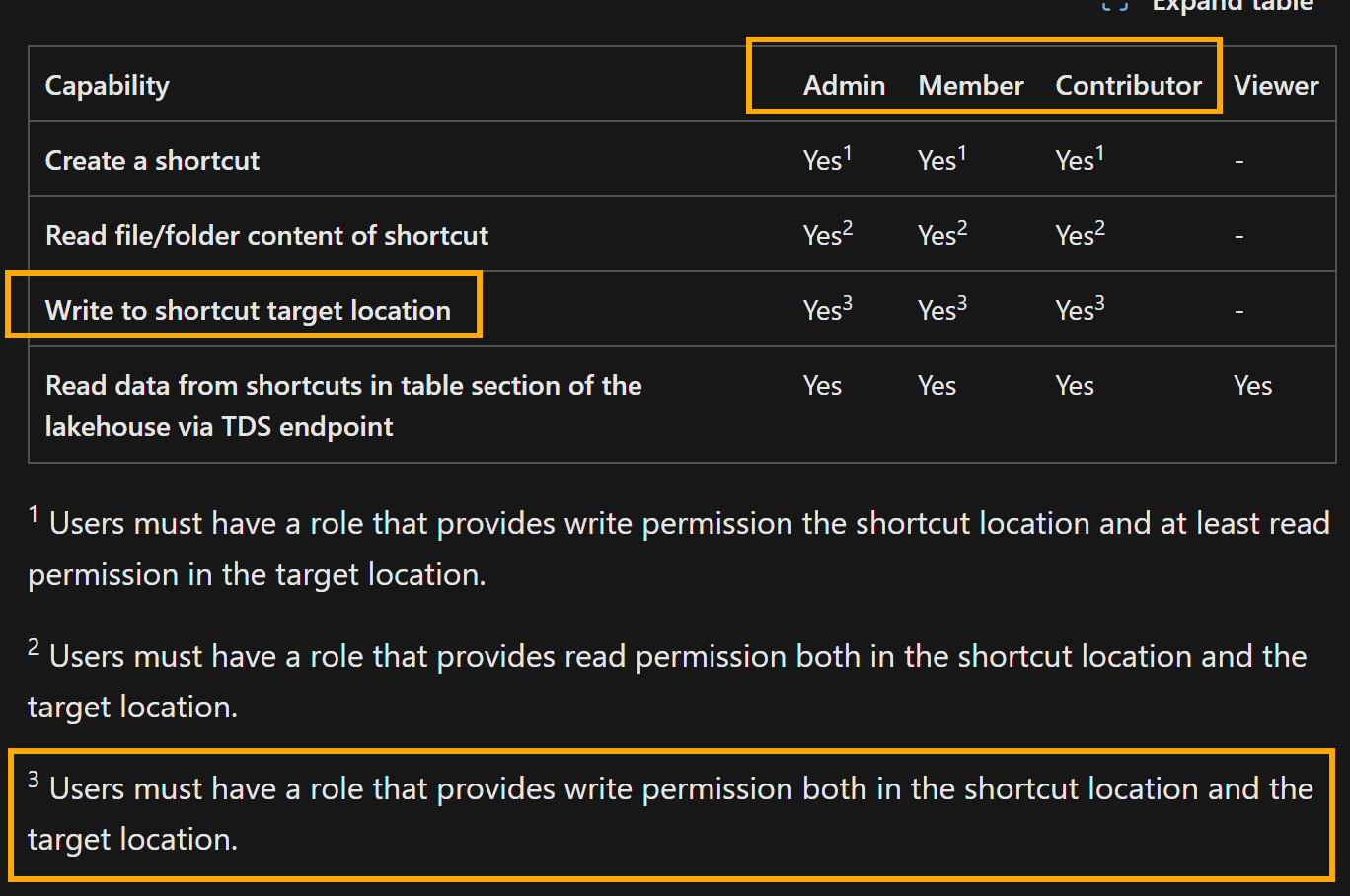Image resolution: width=1350 pixels, height=896 pixels.
Task: Click "Read file/folder content of shortcut" row label
Action: 267,235
